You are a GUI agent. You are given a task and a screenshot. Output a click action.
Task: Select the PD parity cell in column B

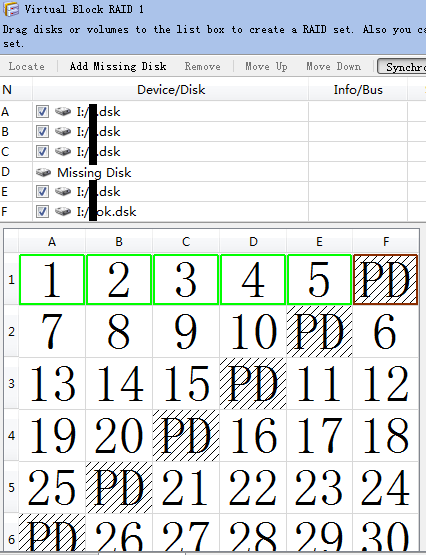119,487
